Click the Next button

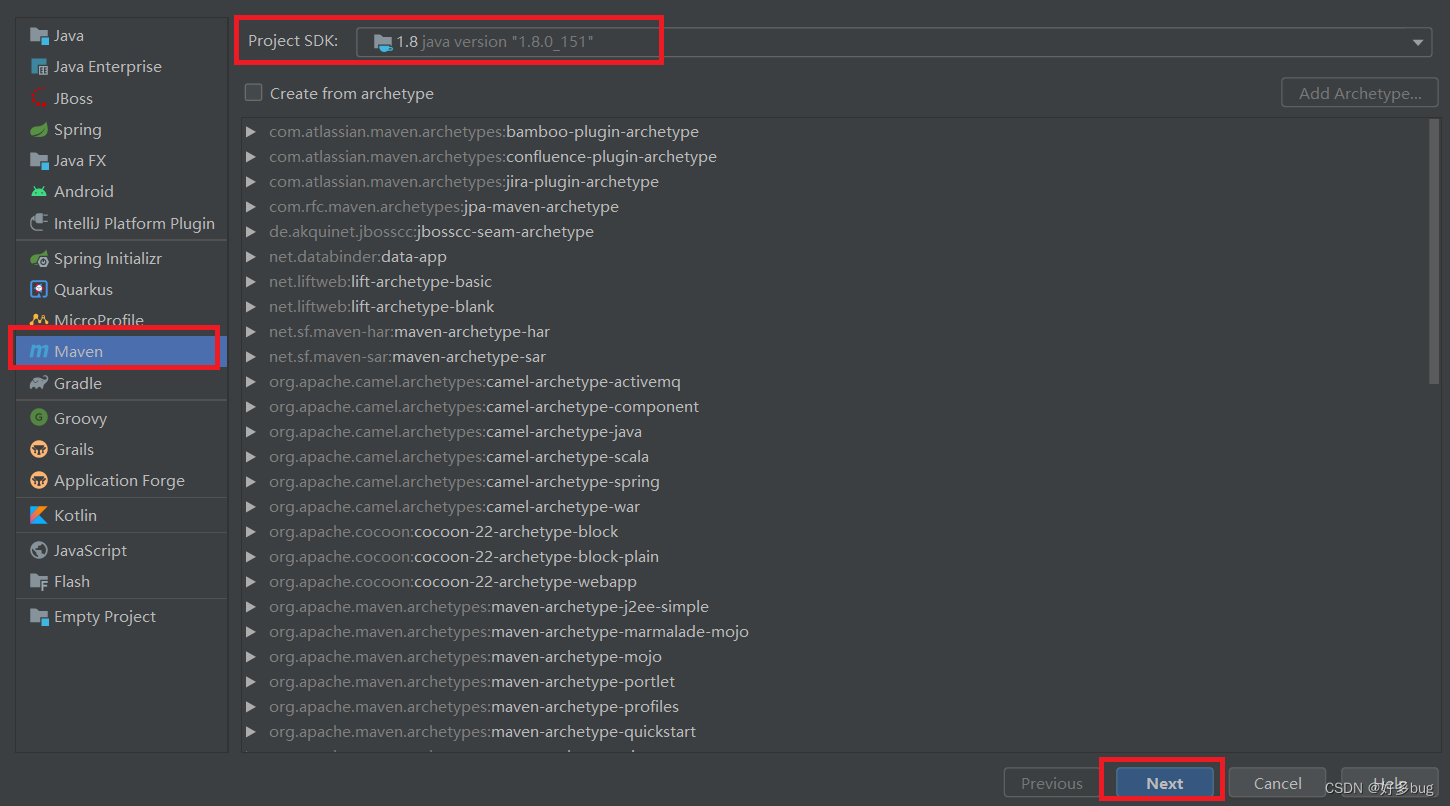tap(1165, 783)
